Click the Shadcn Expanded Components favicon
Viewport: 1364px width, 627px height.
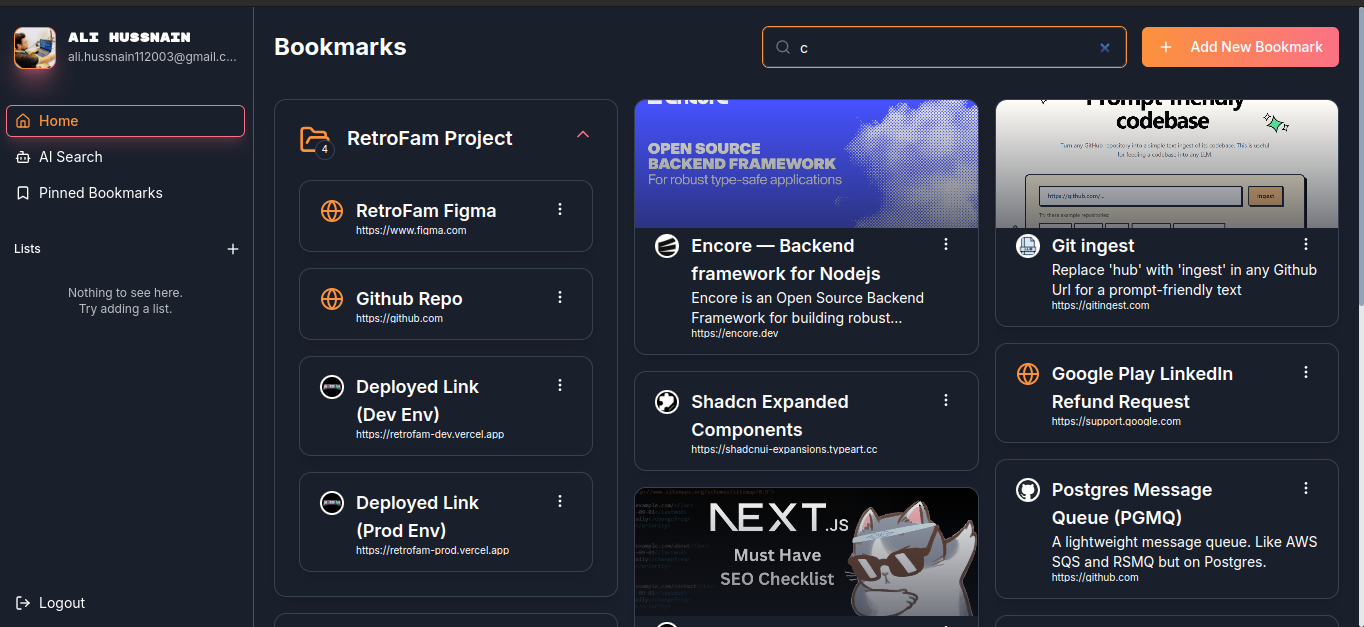[x=667, y=402]
